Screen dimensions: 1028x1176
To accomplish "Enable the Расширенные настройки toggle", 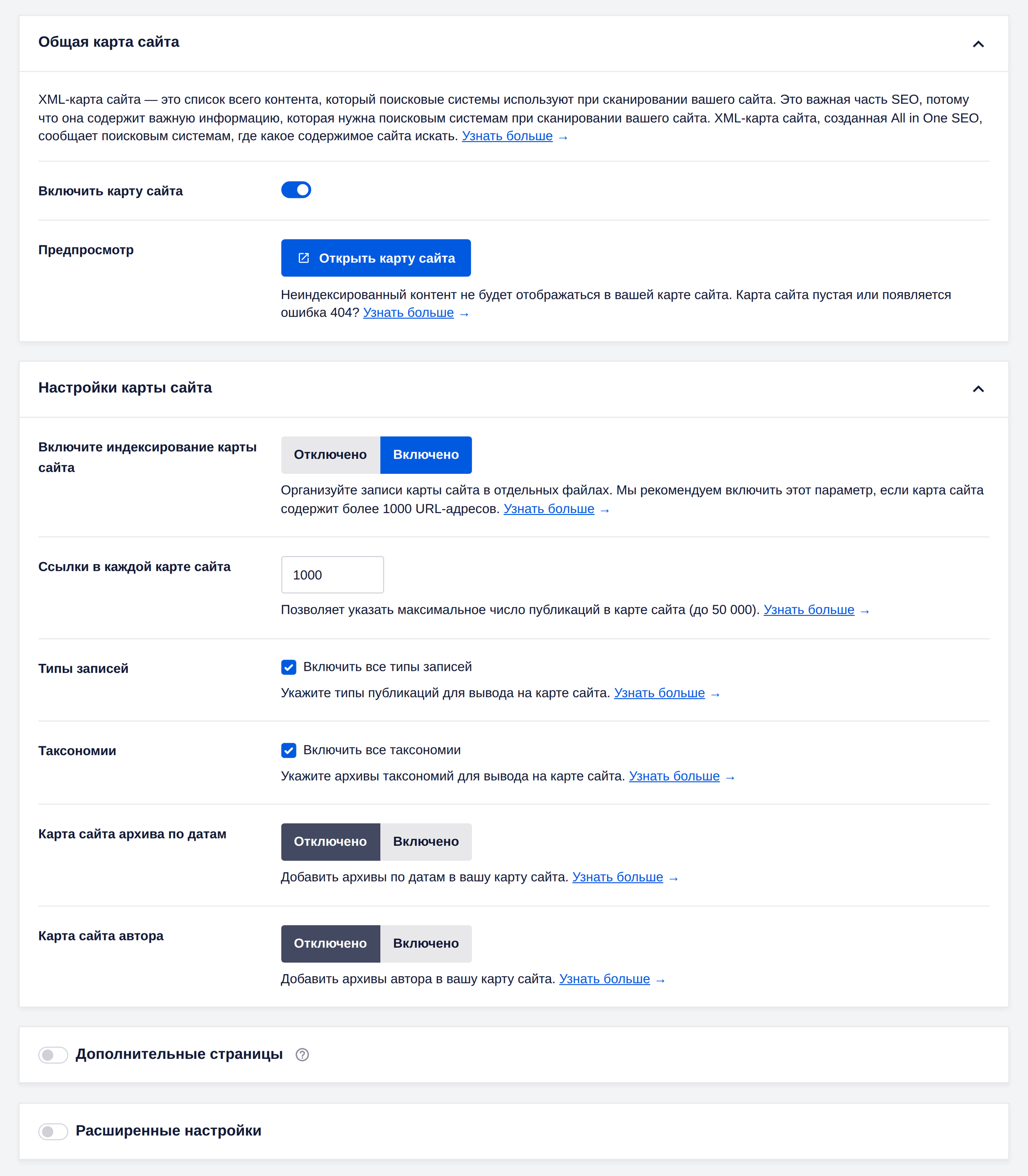I will [53, 1131].
